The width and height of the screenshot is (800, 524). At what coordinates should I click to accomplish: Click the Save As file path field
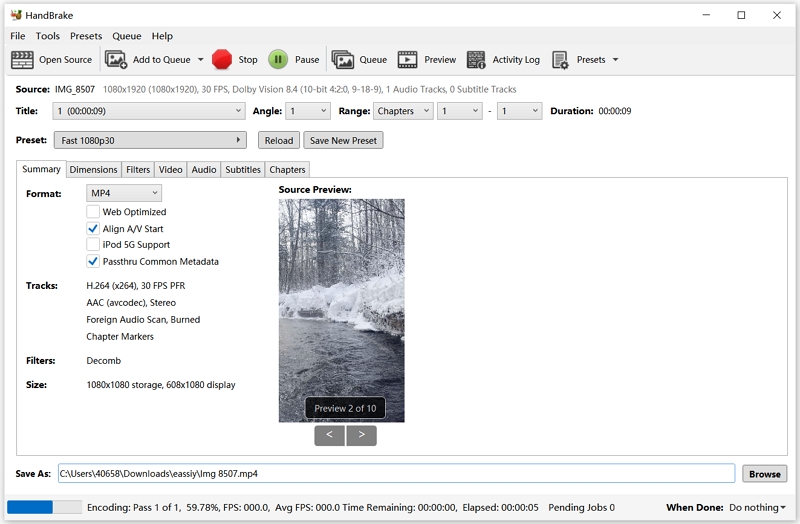pyautogui.click(x=396, y=473)
